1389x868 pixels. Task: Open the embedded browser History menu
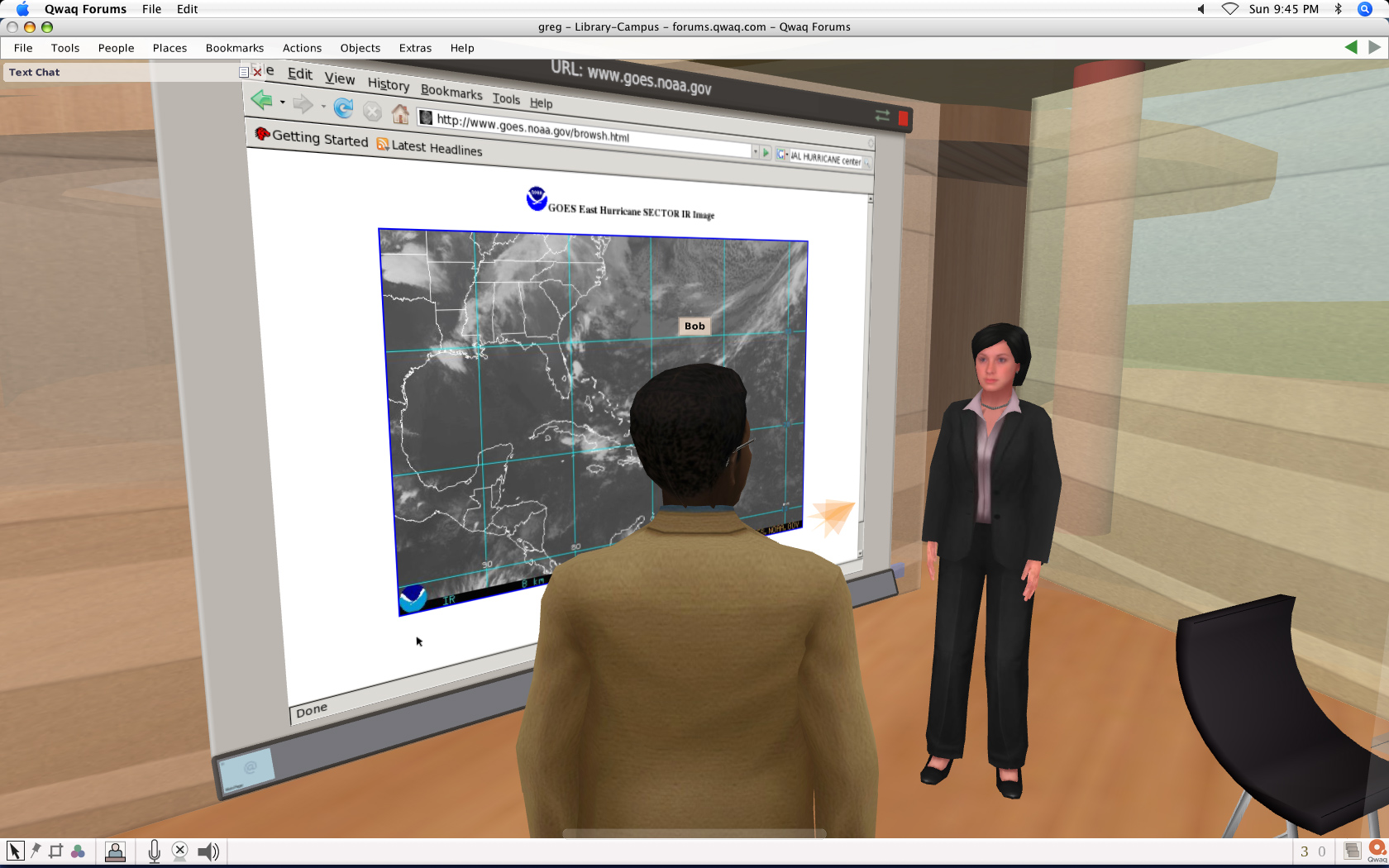click(389, 84)
